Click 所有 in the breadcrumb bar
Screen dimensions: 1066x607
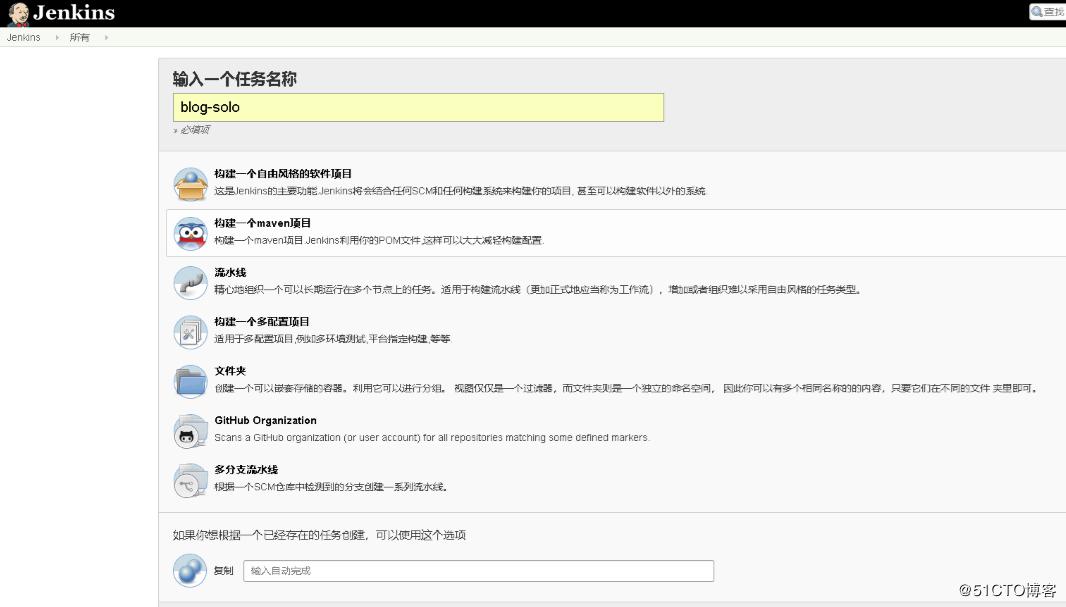point(80,37)
